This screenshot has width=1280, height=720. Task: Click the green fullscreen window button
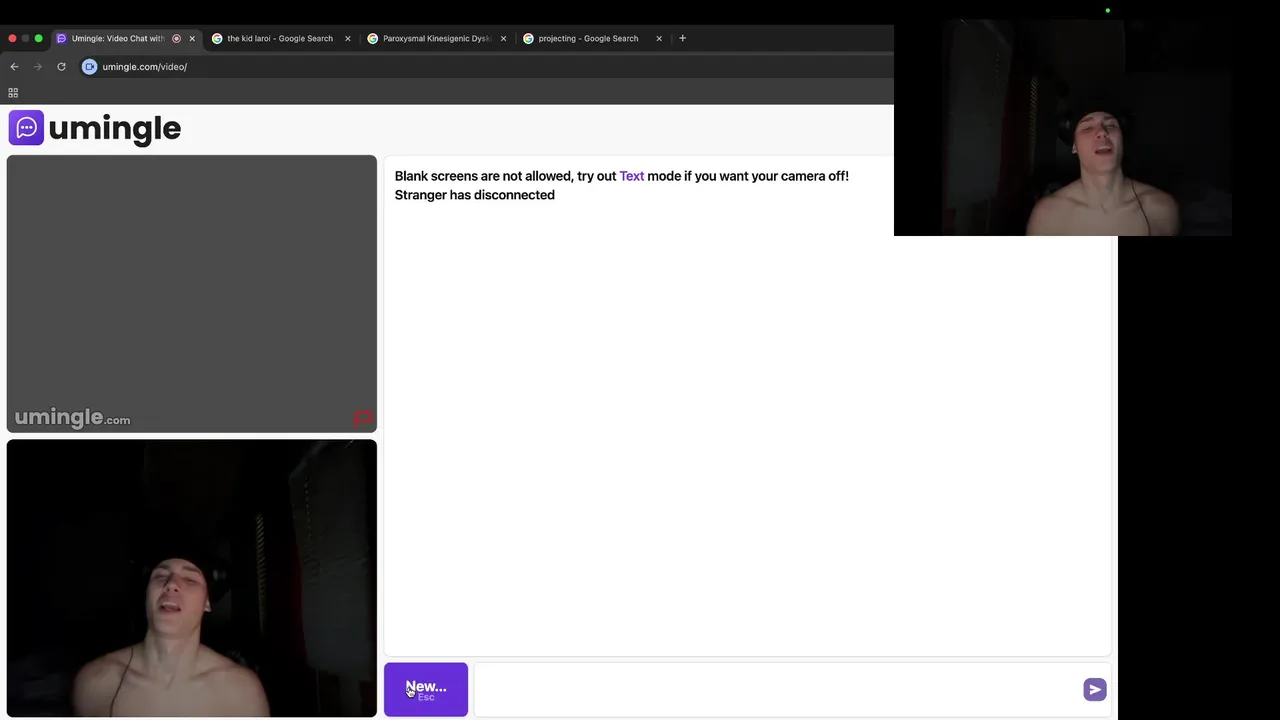(39, 39)
